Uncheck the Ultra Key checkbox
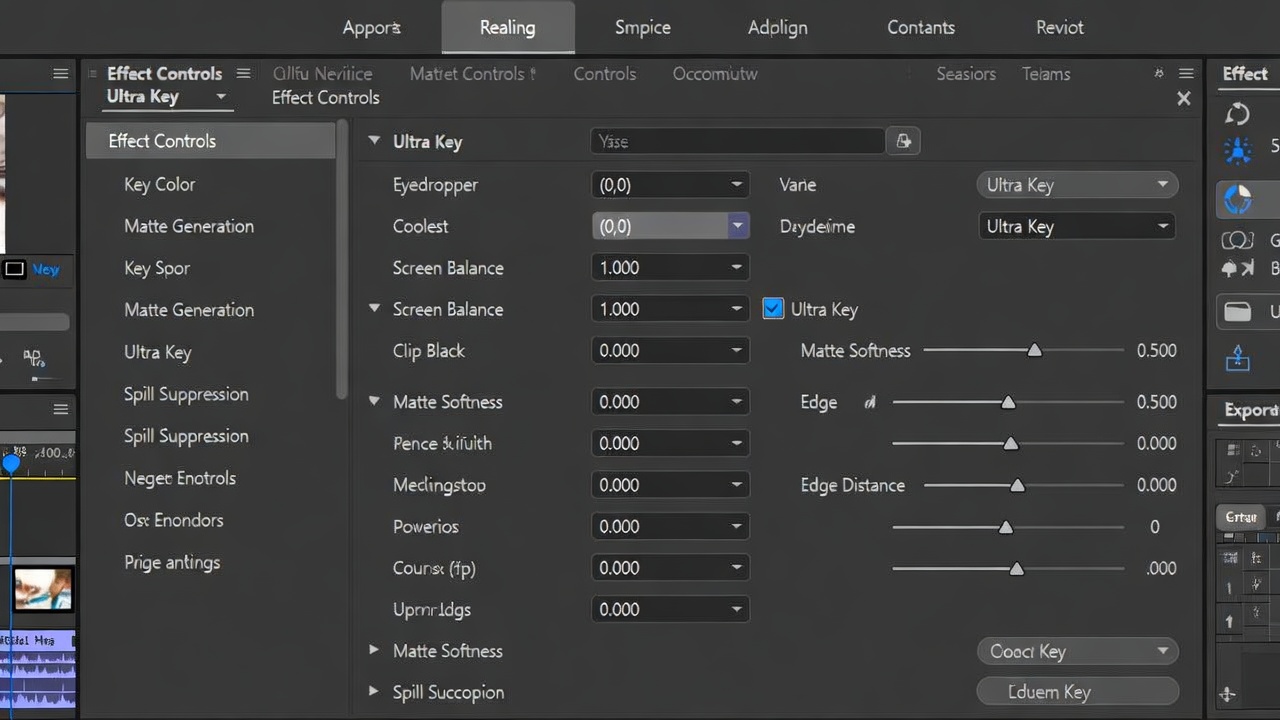This screenshot has height=720, width=1280. tap(772, 309)
